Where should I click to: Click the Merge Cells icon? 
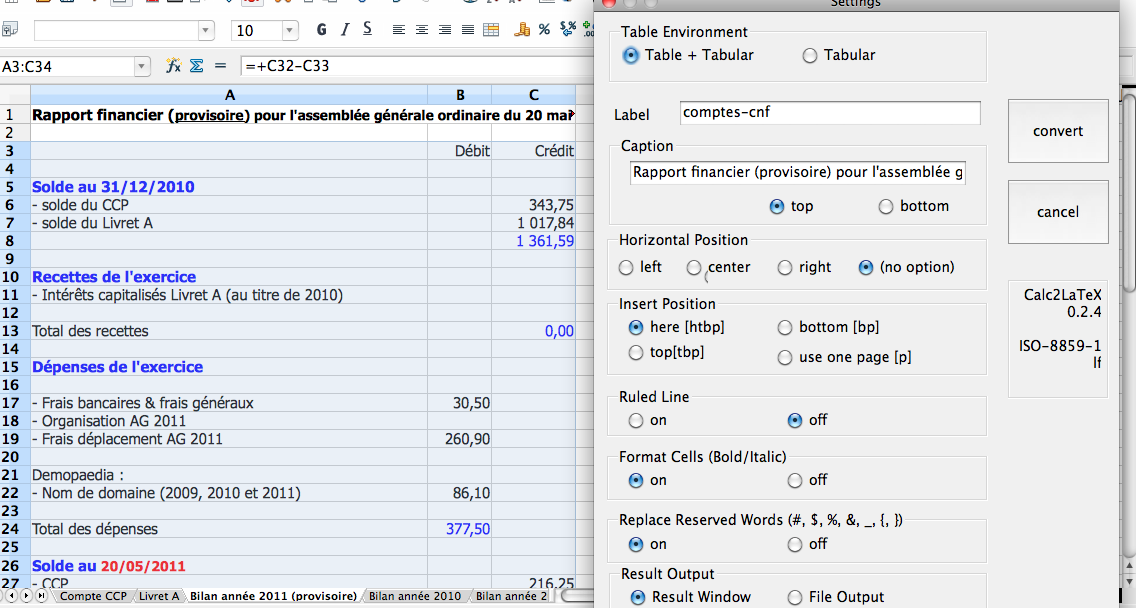point(493,30)
